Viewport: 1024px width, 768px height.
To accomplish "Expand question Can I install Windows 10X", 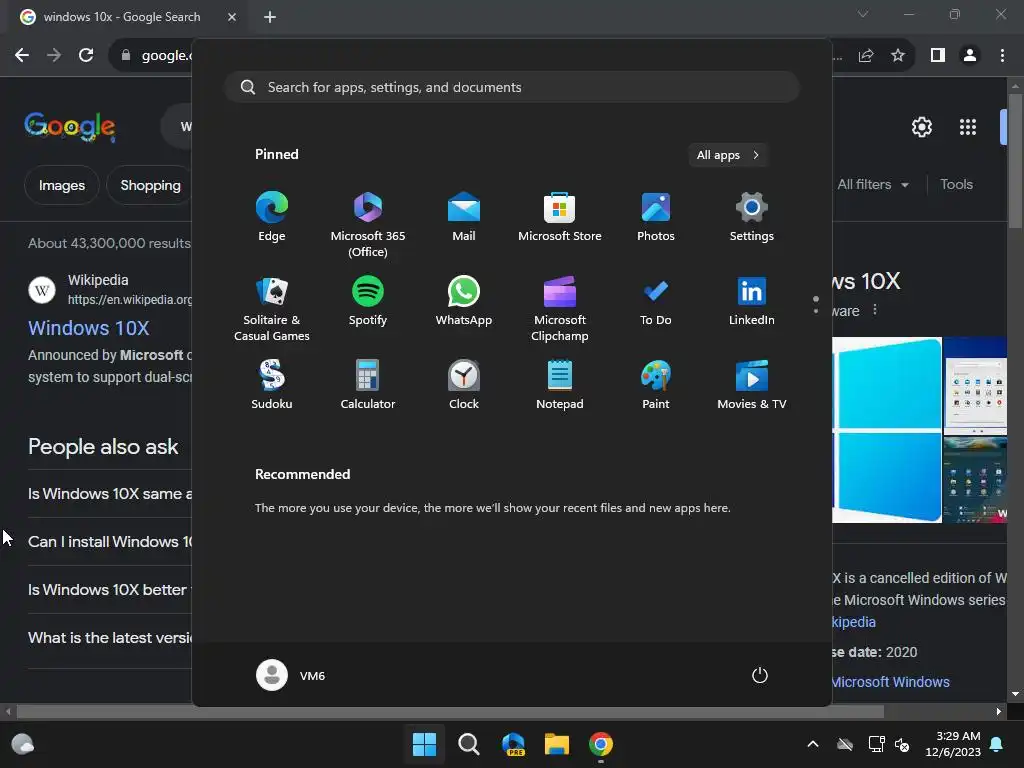I will [110, 541].
